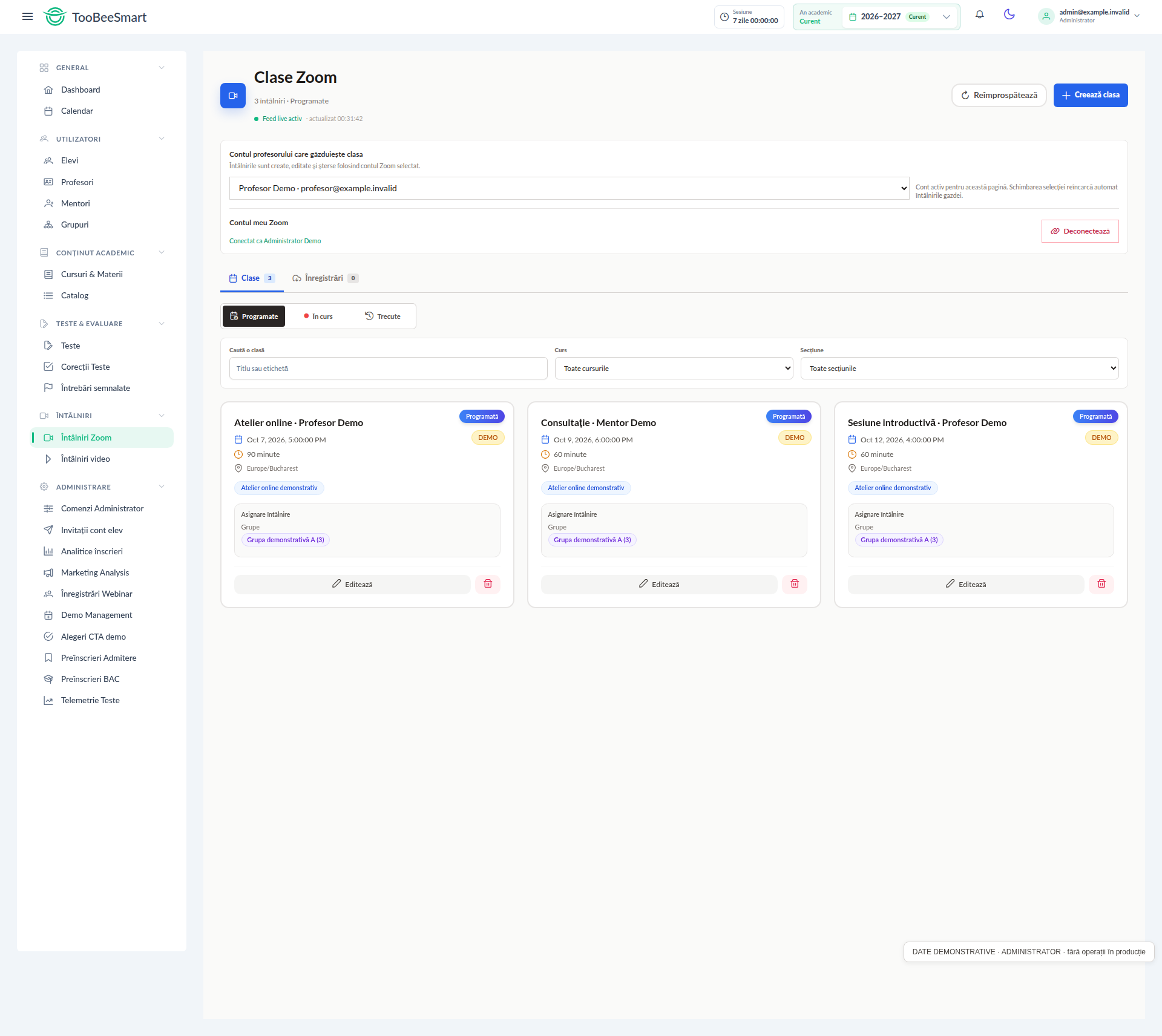Image resolution: width=1162 pixels, height=1036 pixels.
Task: Click the Sesiune 7 zile timer
Action: point(749,17)
